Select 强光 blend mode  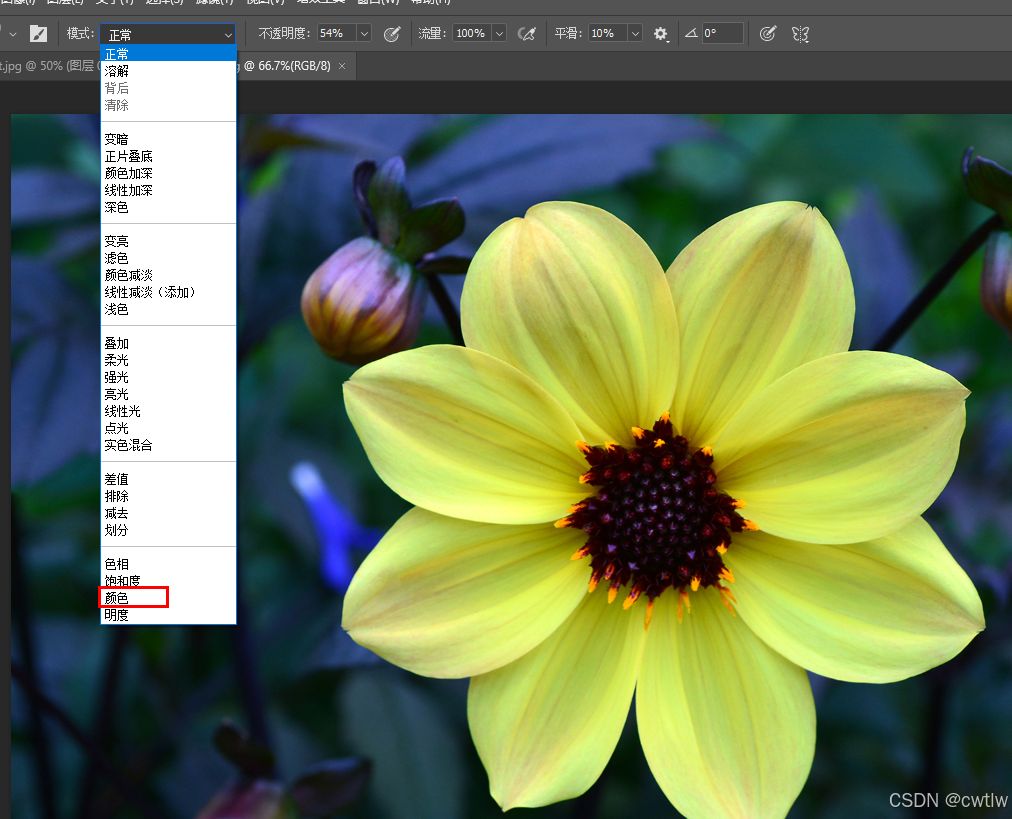pyautogui.click(x=168, y=377)
